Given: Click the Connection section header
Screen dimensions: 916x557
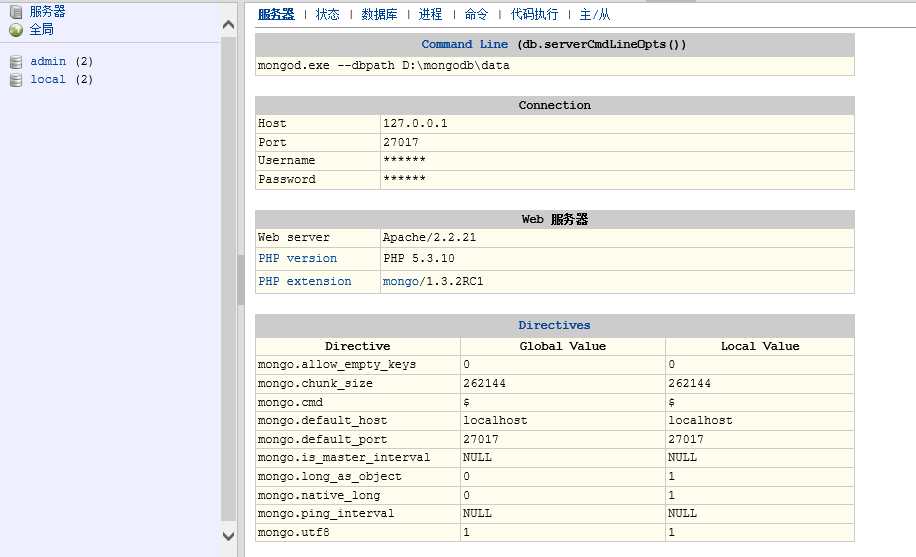Looking at the screenshot, I should point(554,105).
